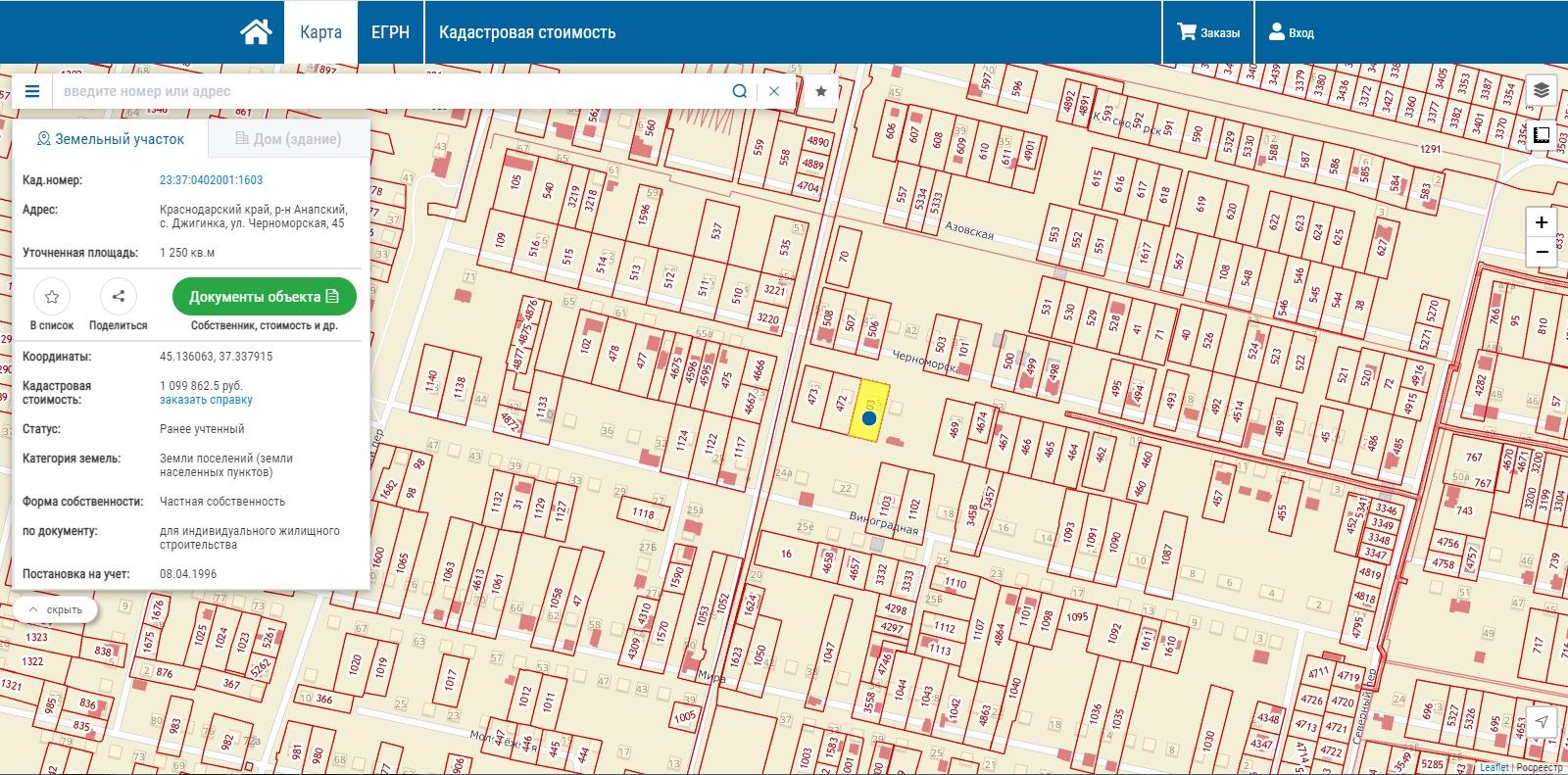Click the status Ранее учтенный

pyautogui.click(x=202, y=429)
